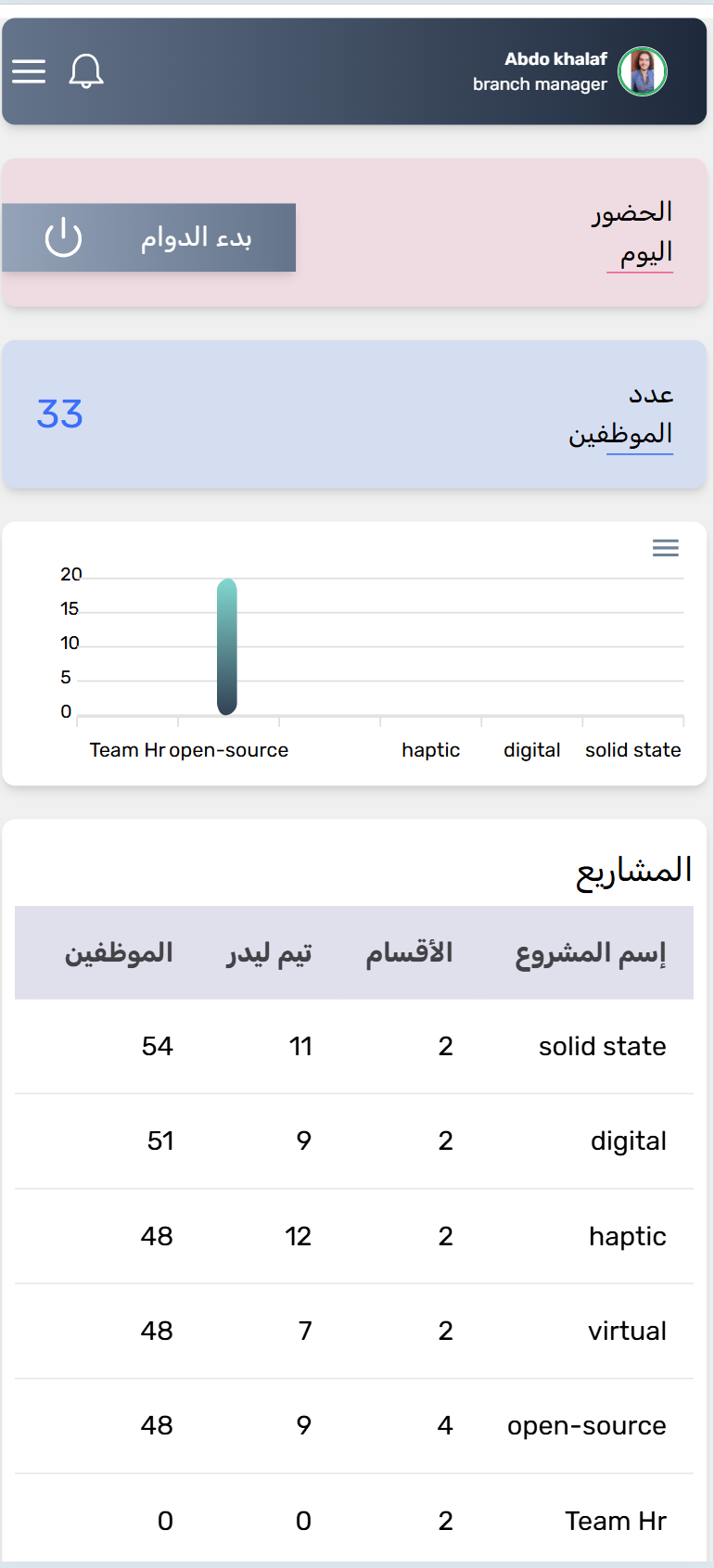
Task: Open the hamburger navigation menu
Action: click(x=29, y=71)
